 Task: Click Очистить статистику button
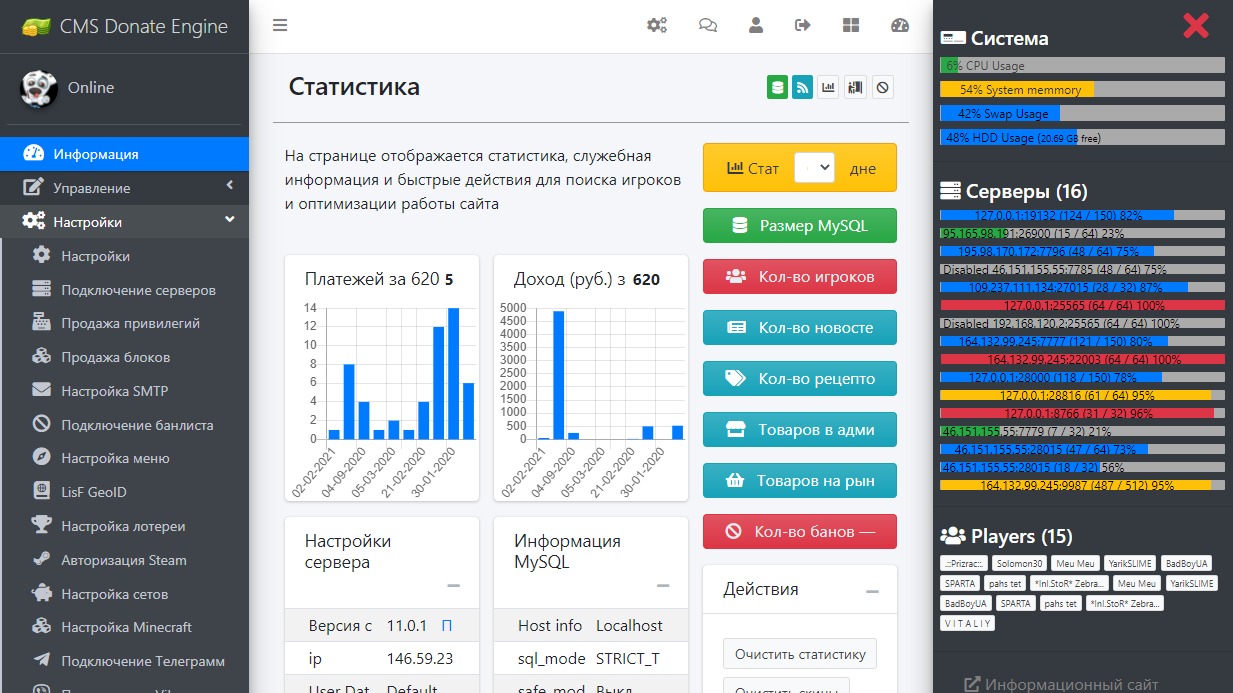799,654
